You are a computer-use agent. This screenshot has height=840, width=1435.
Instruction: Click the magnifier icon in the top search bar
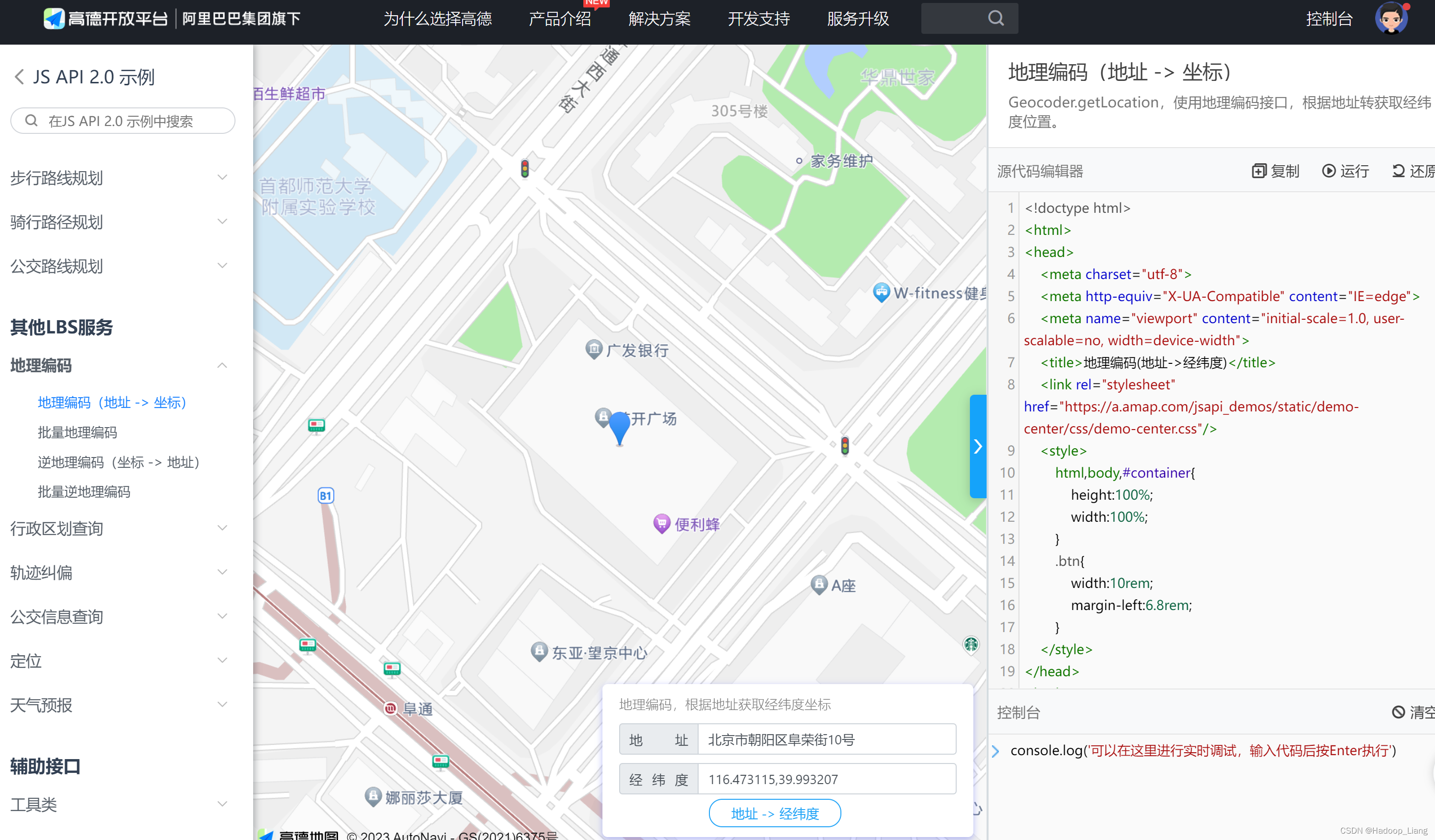tap(996, 18)
